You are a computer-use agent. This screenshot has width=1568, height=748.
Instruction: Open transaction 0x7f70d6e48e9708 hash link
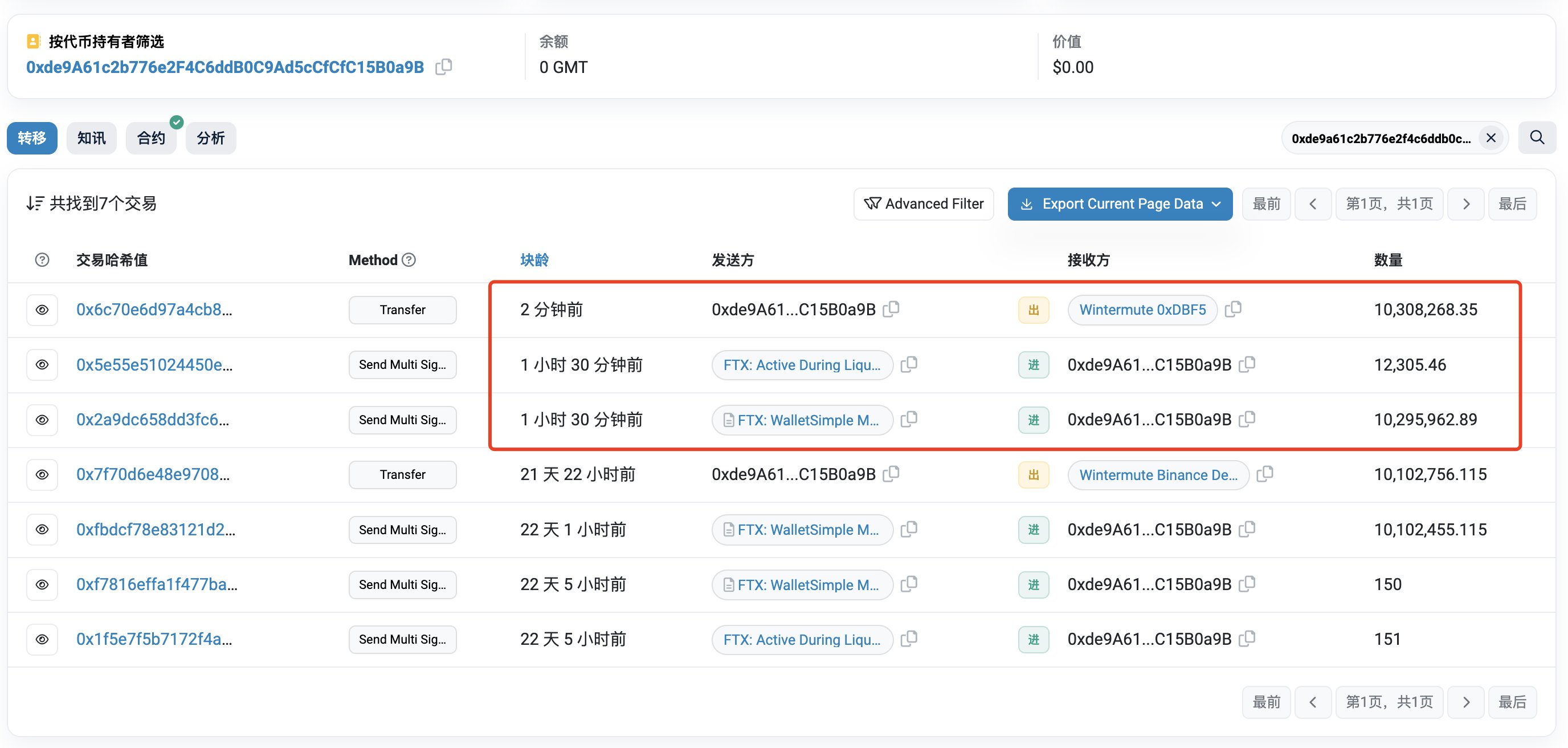pyautogui.click(x=153, y=474)
